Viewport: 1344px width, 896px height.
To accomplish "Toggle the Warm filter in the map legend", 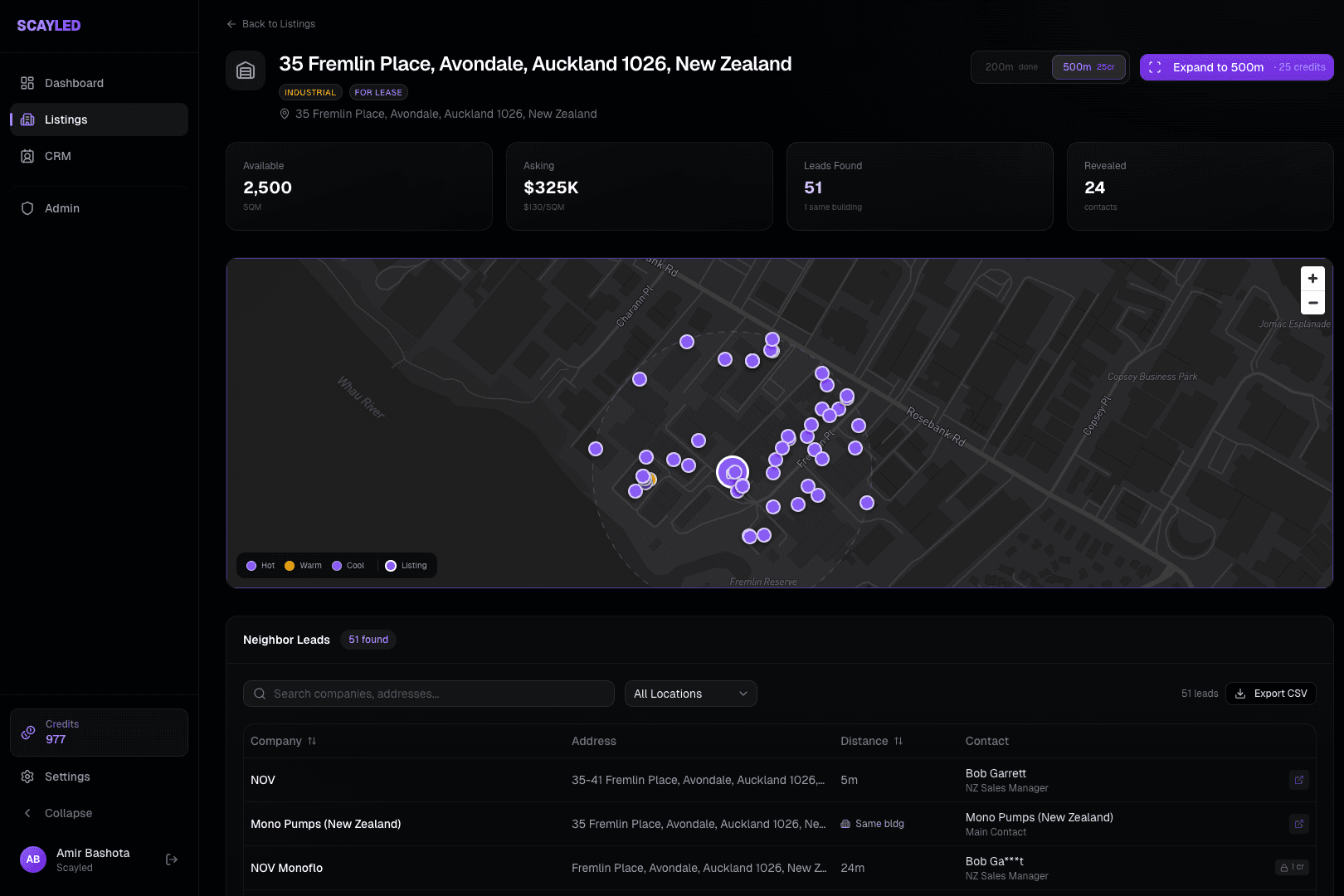I will tap(303, 565).
